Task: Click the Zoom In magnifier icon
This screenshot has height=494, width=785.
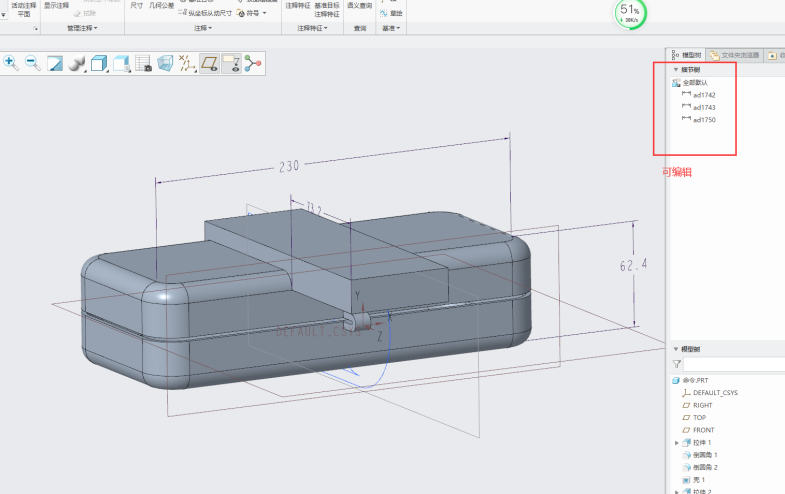Action: tap(12, 64)
